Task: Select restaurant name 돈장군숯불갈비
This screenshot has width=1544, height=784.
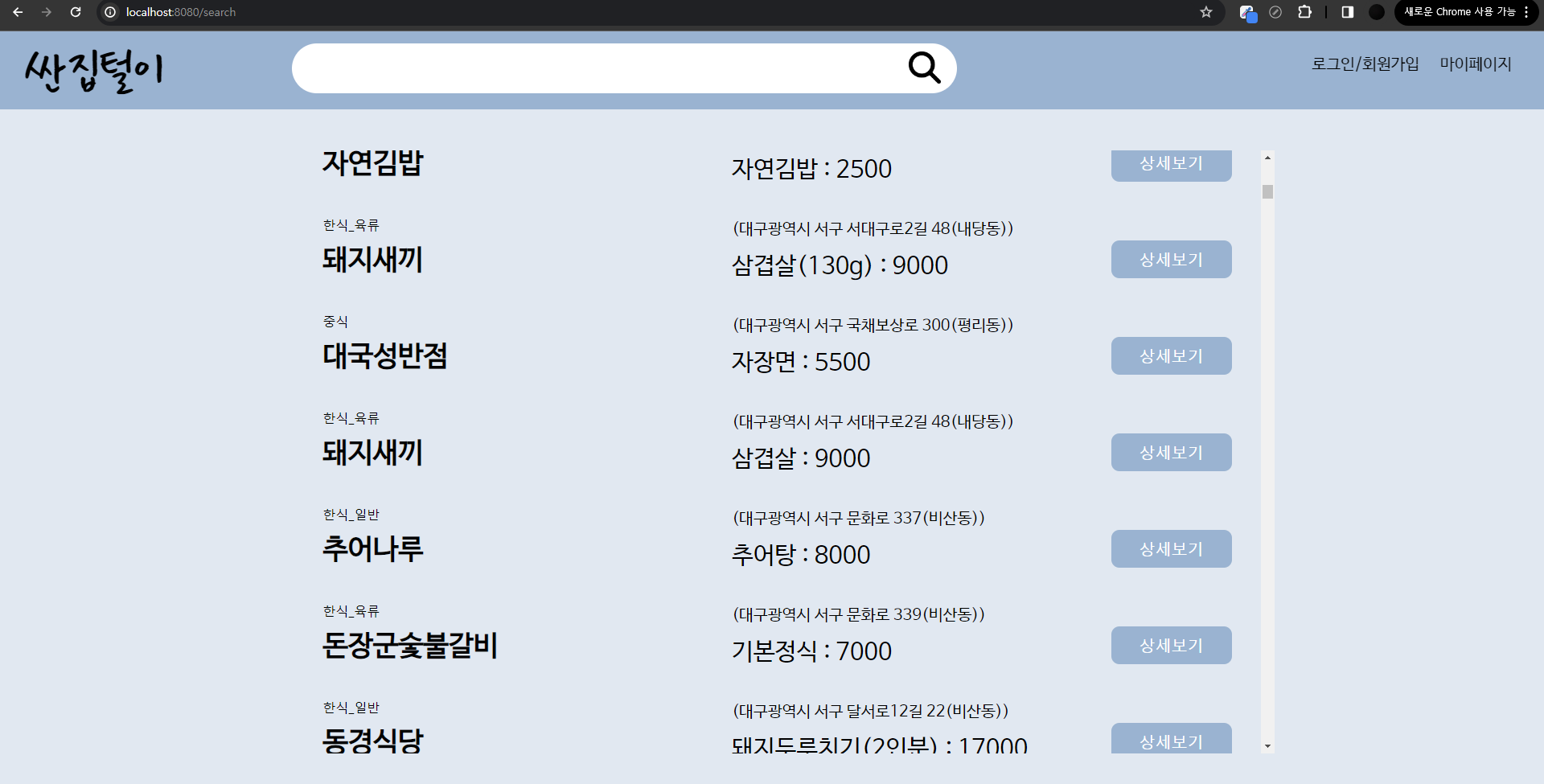Action: tap(409, 645)
